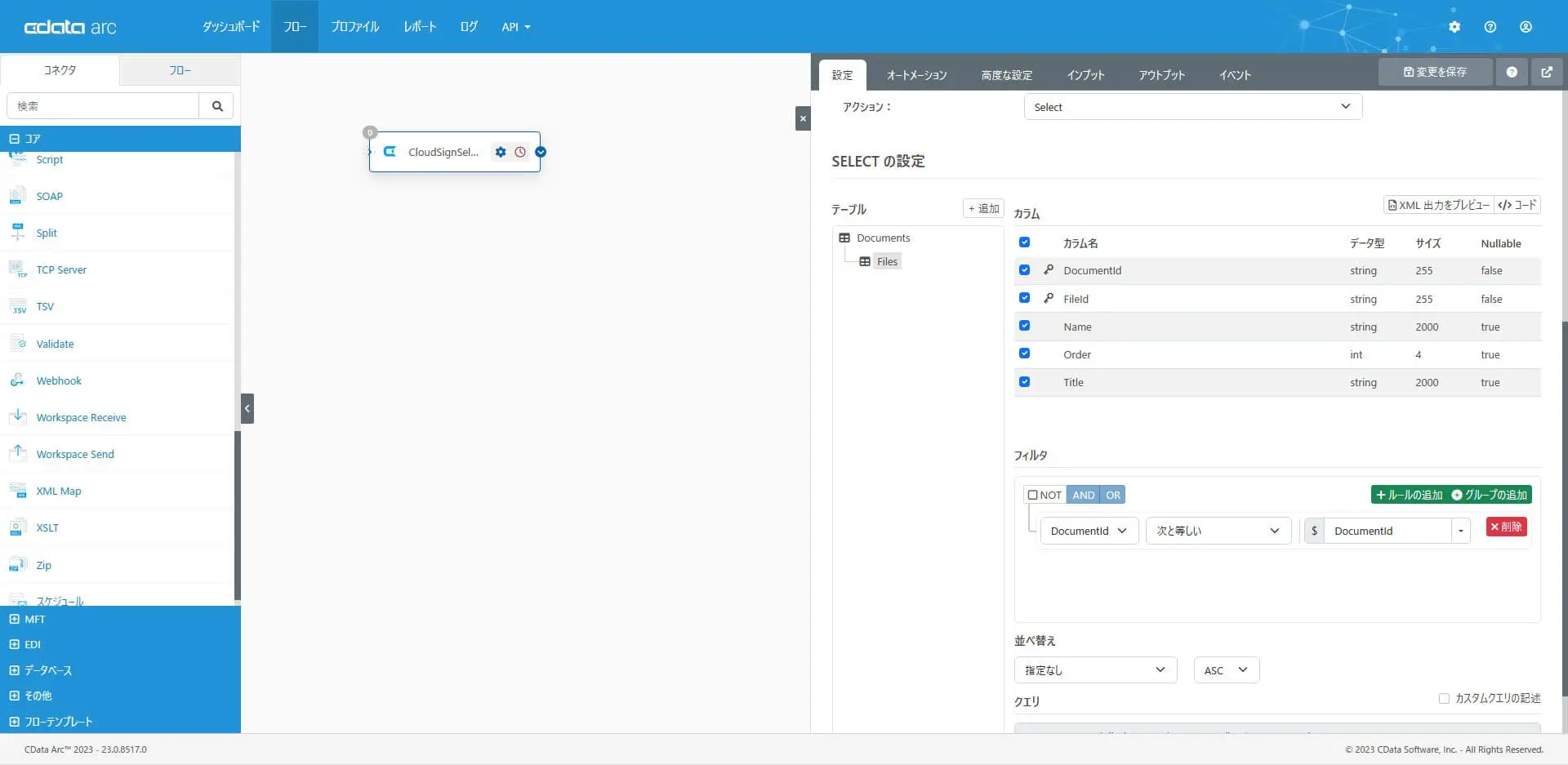
Task: Open the settings gear in the top bar
Action: [1454, 27]
